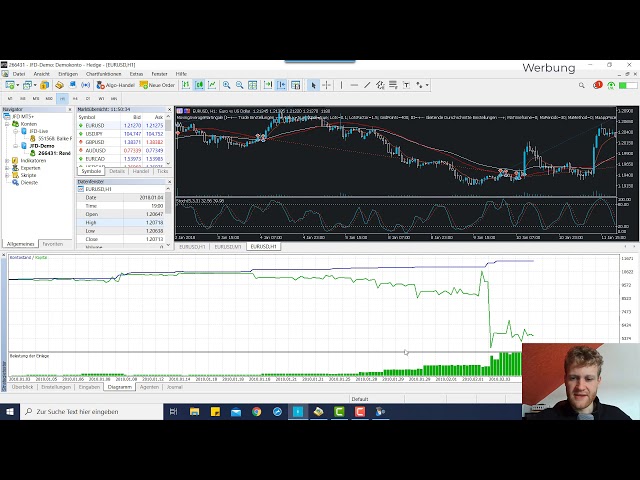The width and height of the screenshot is (640, 480).
Task: Open the Chartfunktionen menu
Action: click(x=103, y=74)
